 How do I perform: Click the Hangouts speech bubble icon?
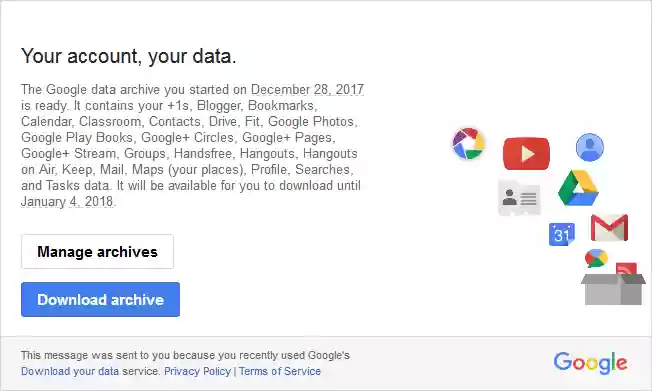click(596, 258)
